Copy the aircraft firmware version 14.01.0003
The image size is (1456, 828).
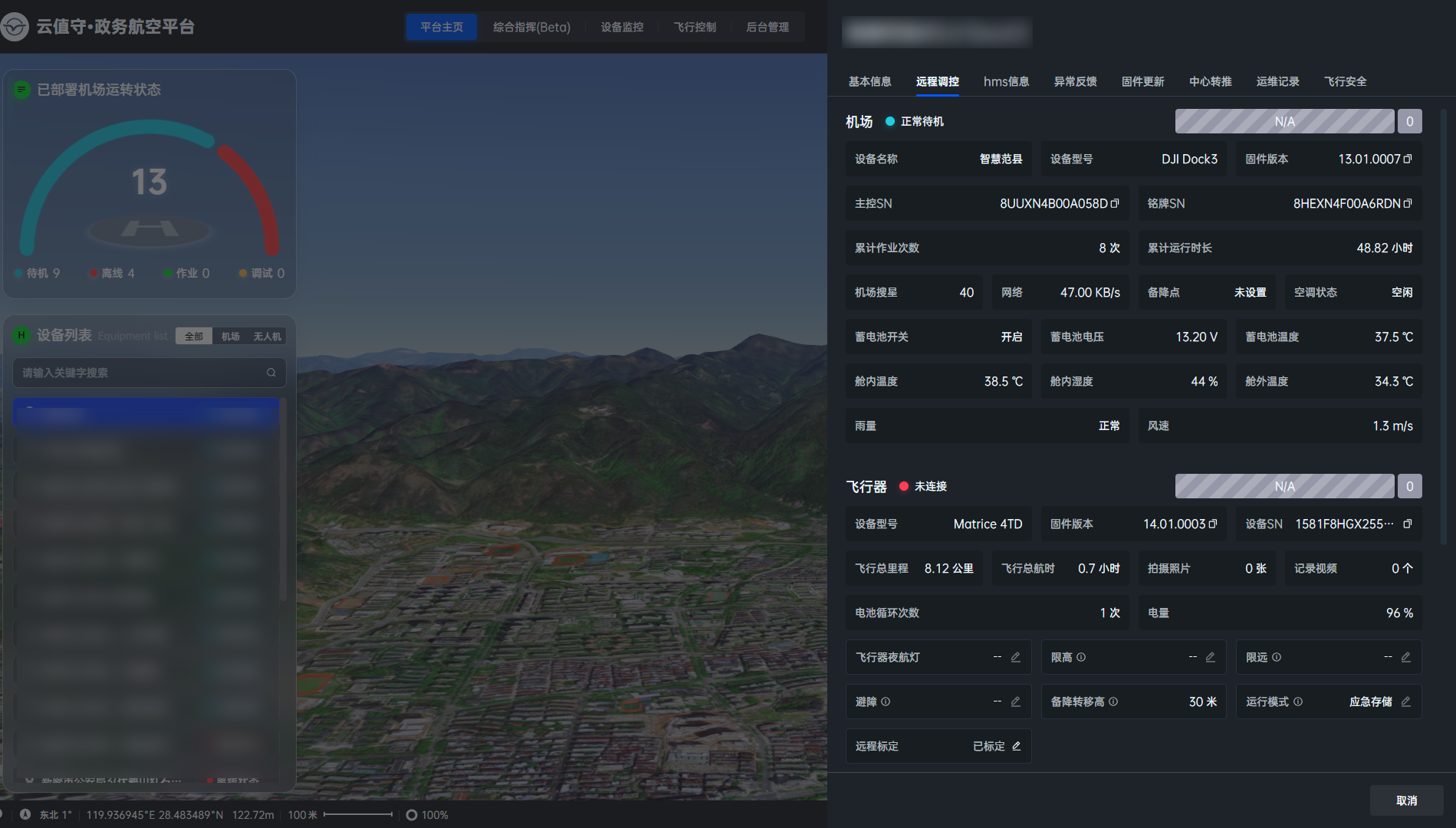[1213, 524]
